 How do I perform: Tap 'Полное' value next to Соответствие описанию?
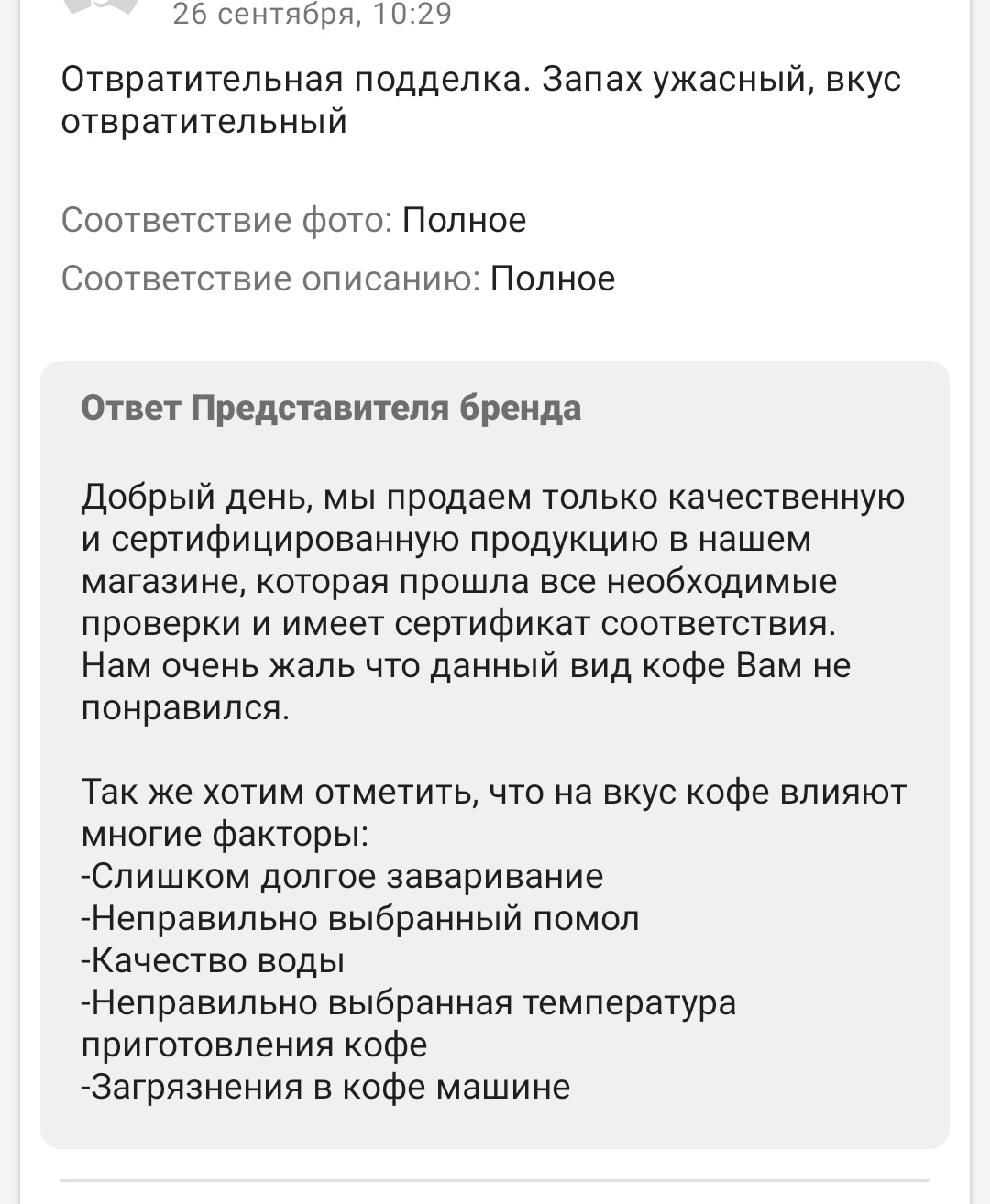pyautogui.click(x=552, y=279)
